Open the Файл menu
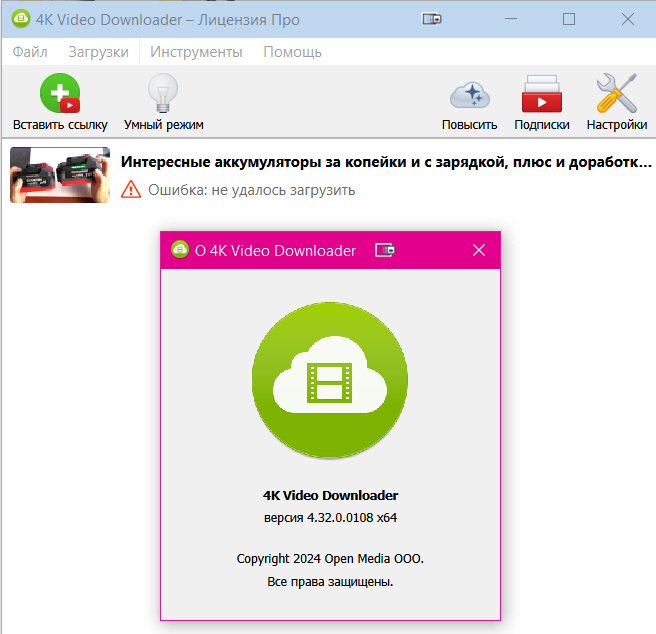 pyautogui.click(x=30, y=52)
